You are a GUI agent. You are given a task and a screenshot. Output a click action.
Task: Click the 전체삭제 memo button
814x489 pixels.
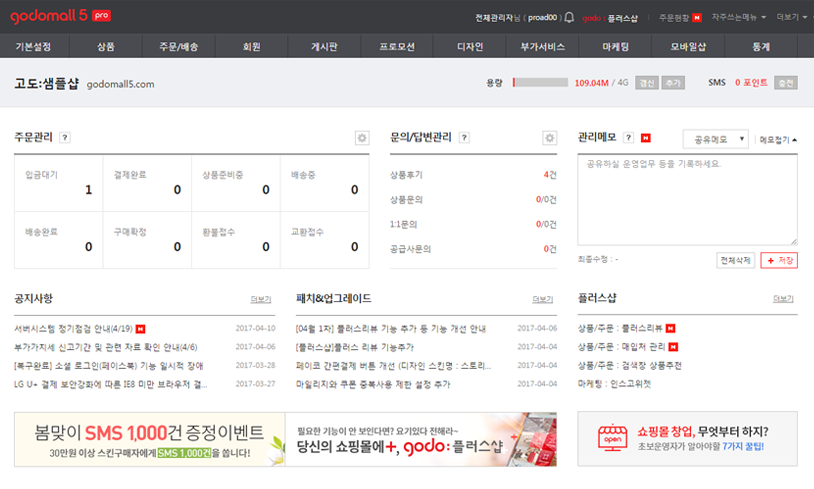tap(736, 260)
